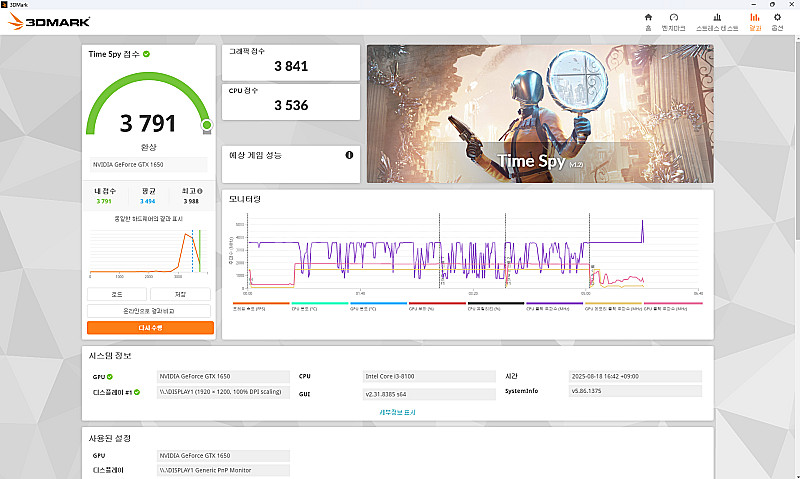Click the score gauge end-point handle
The height and width of the screenshot is (479, 800).
(x=207, y=126)
